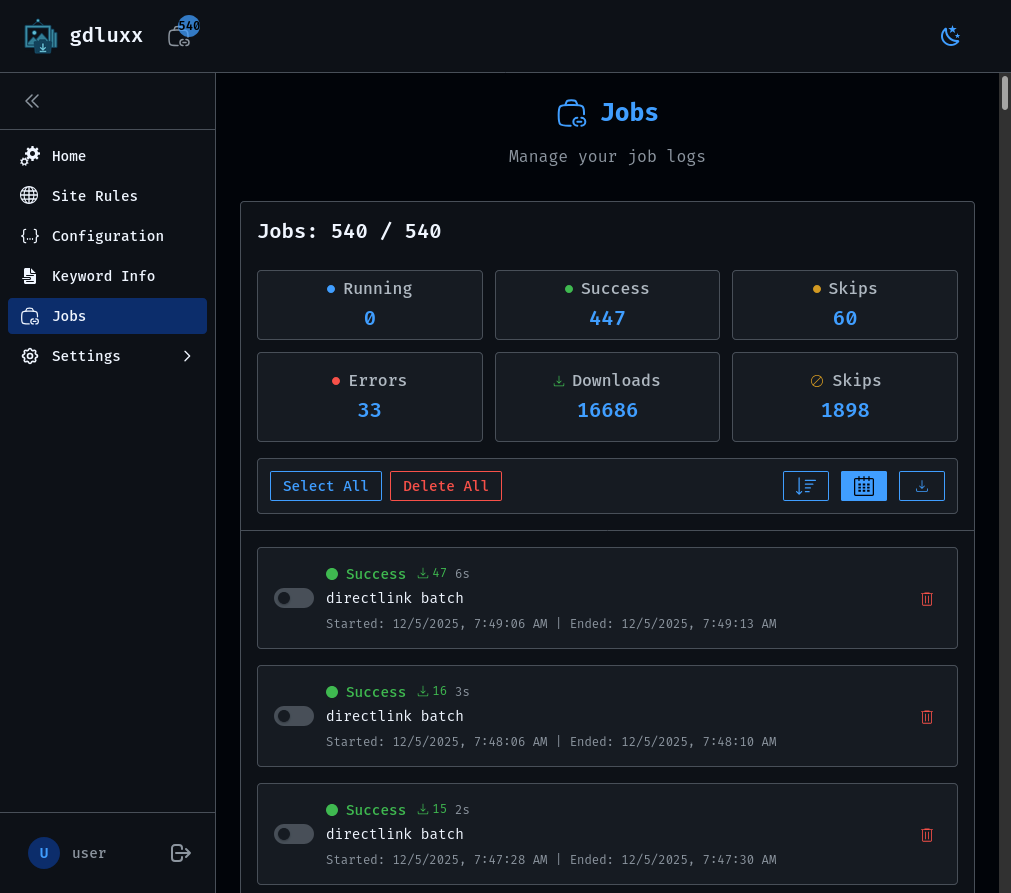Screen dimensions: 1011x893
Task: Open Keyword Info from the sidebar
Action: (103, 276)
